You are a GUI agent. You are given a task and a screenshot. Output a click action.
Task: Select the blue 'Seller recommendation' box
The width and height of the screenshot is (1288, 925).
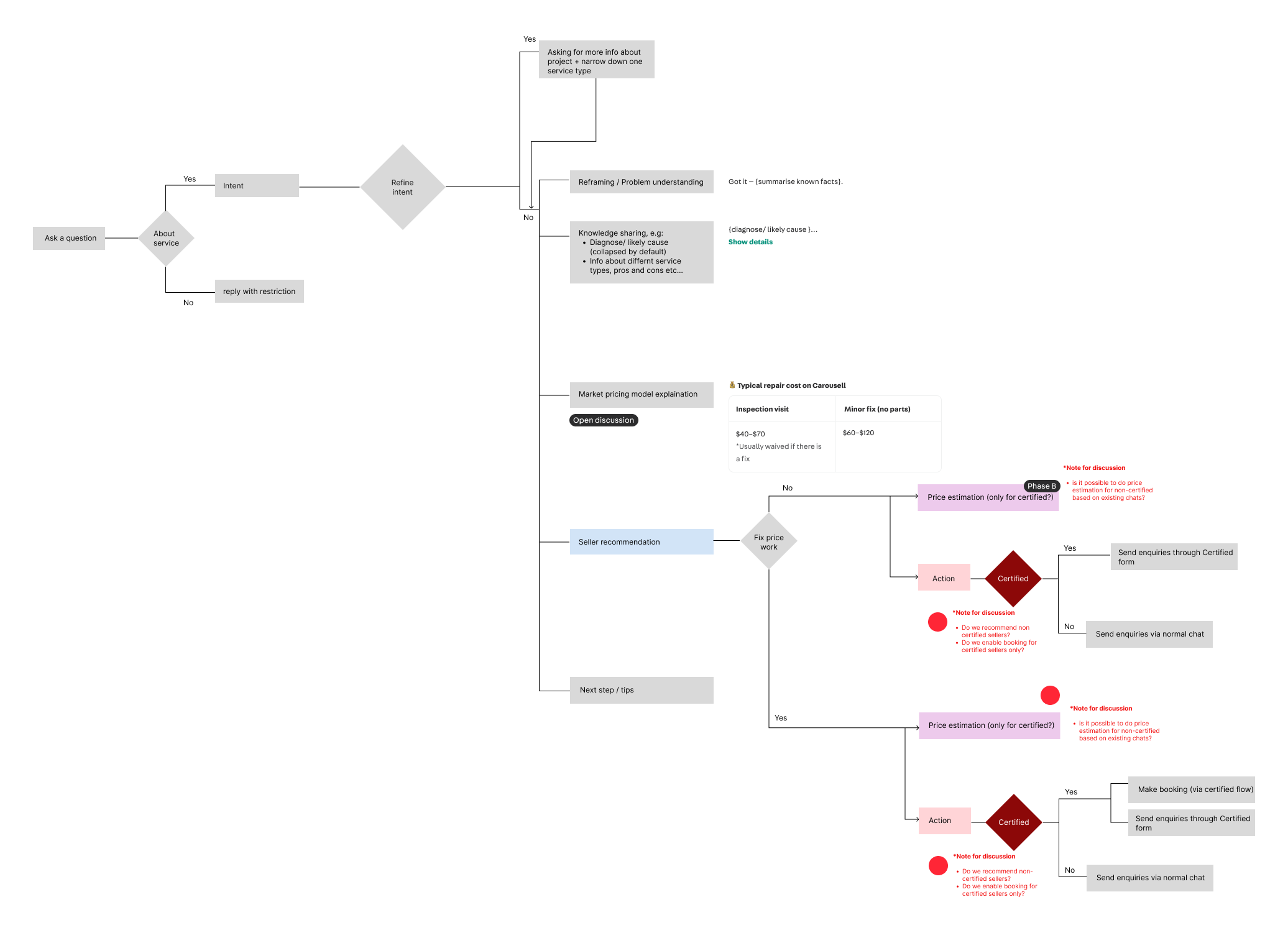pos(642,542)
